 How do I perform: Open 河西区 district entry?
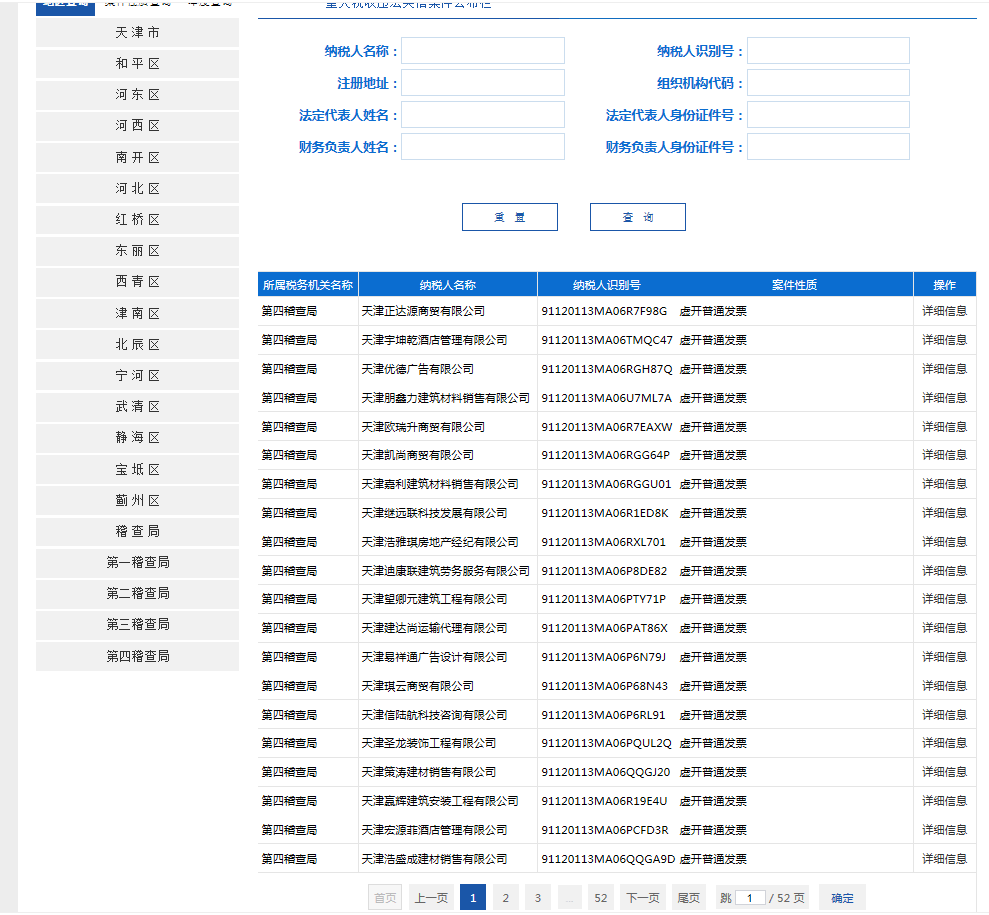(138, 125)
